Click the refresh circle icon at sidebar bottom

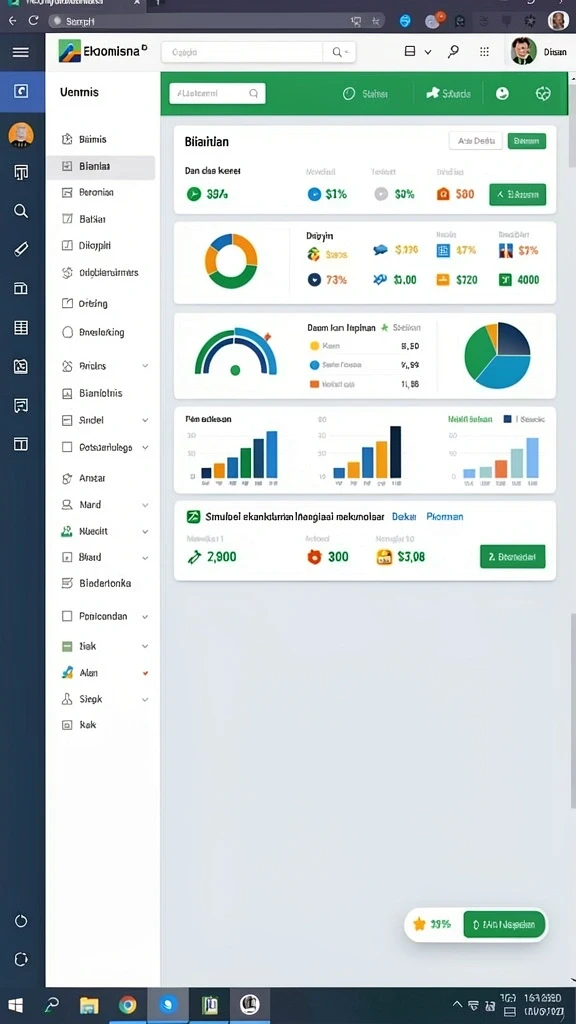tap(21, 959)
